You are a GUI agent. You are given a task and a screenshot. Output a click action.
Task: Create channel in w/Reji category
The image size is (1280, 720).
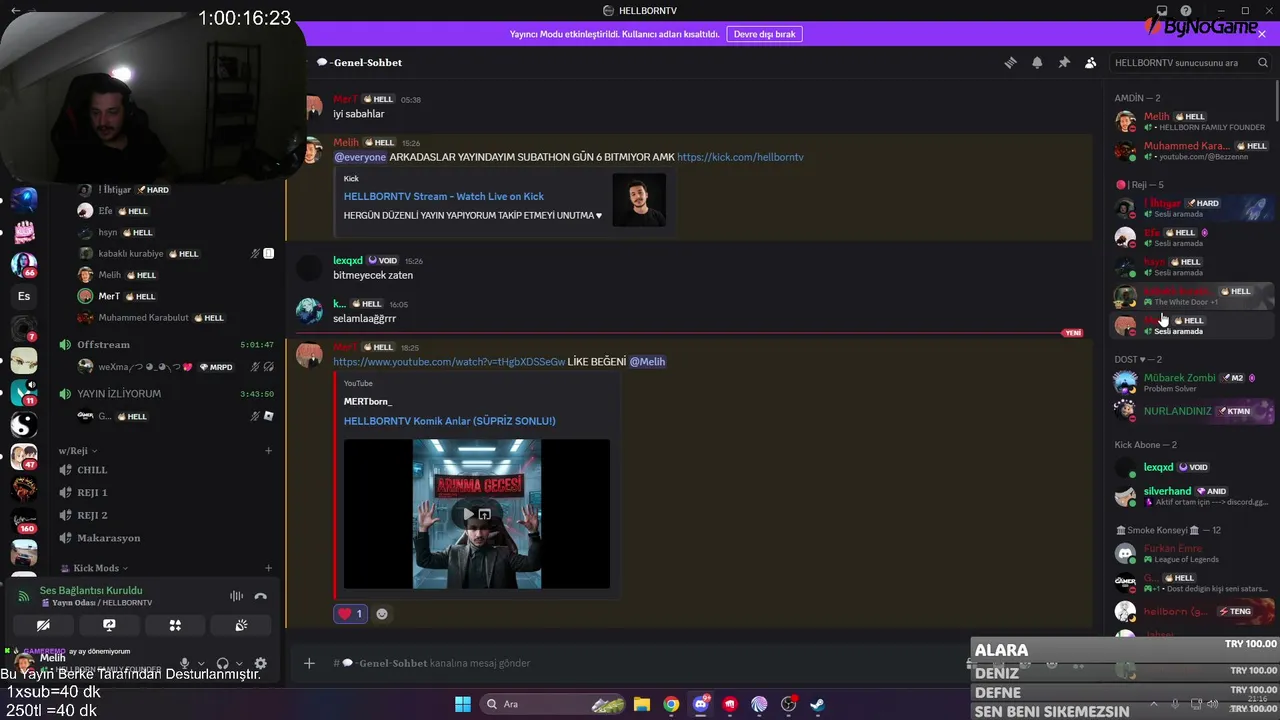point(268,451)
